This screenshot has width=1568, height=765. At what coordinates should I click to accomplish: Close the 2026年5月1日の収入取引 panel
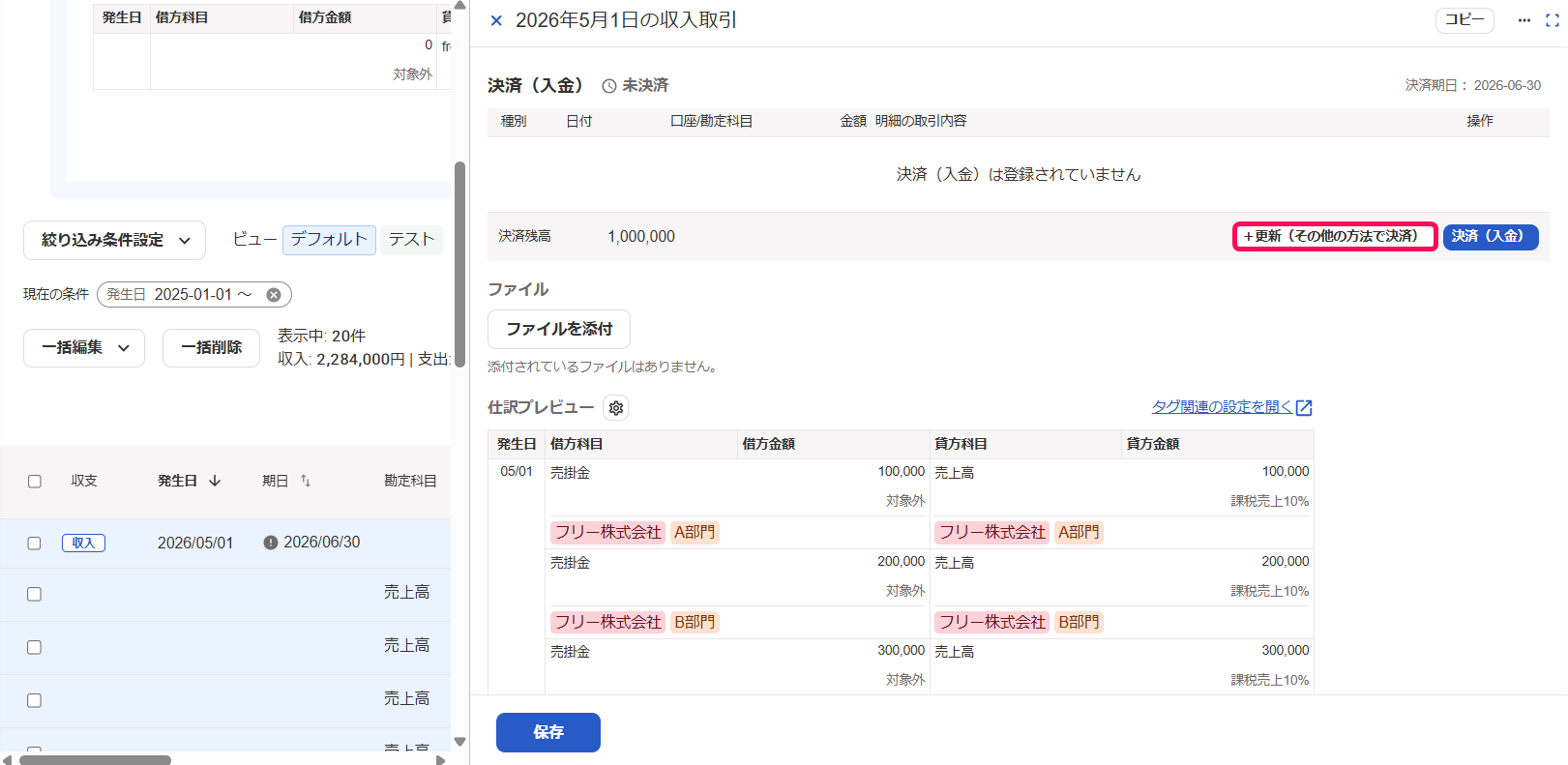[496, 20]
